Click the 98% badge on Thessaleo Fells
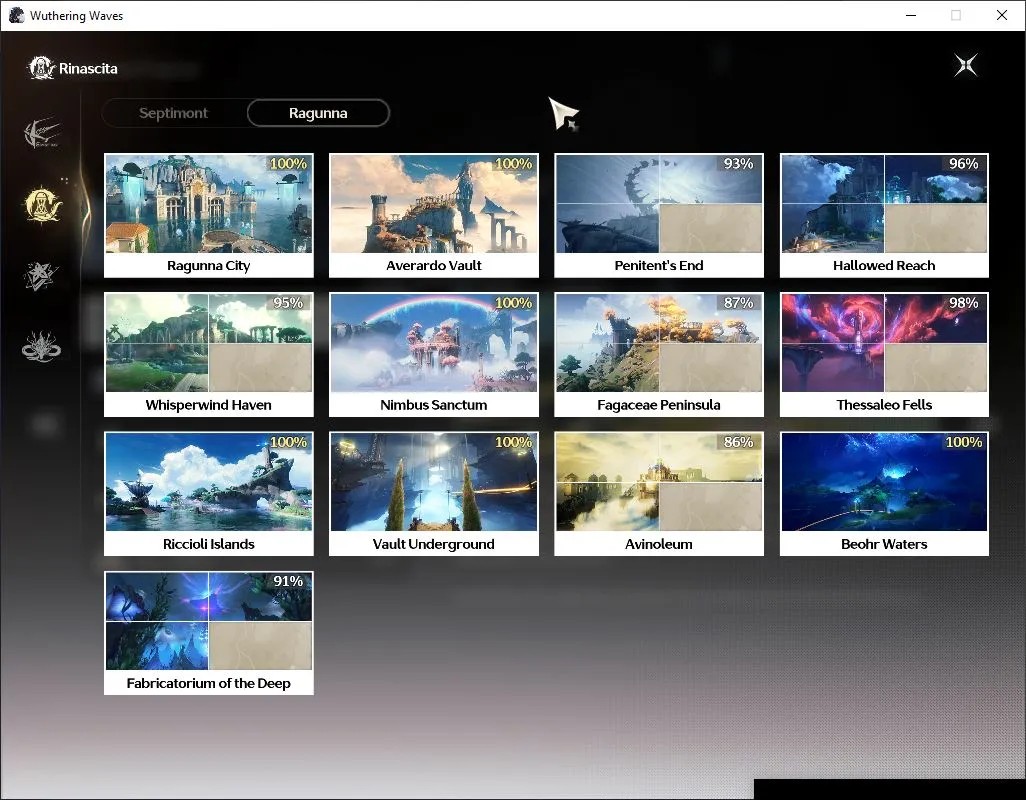This screenshot has width=1026, height=800. point(964,303)
